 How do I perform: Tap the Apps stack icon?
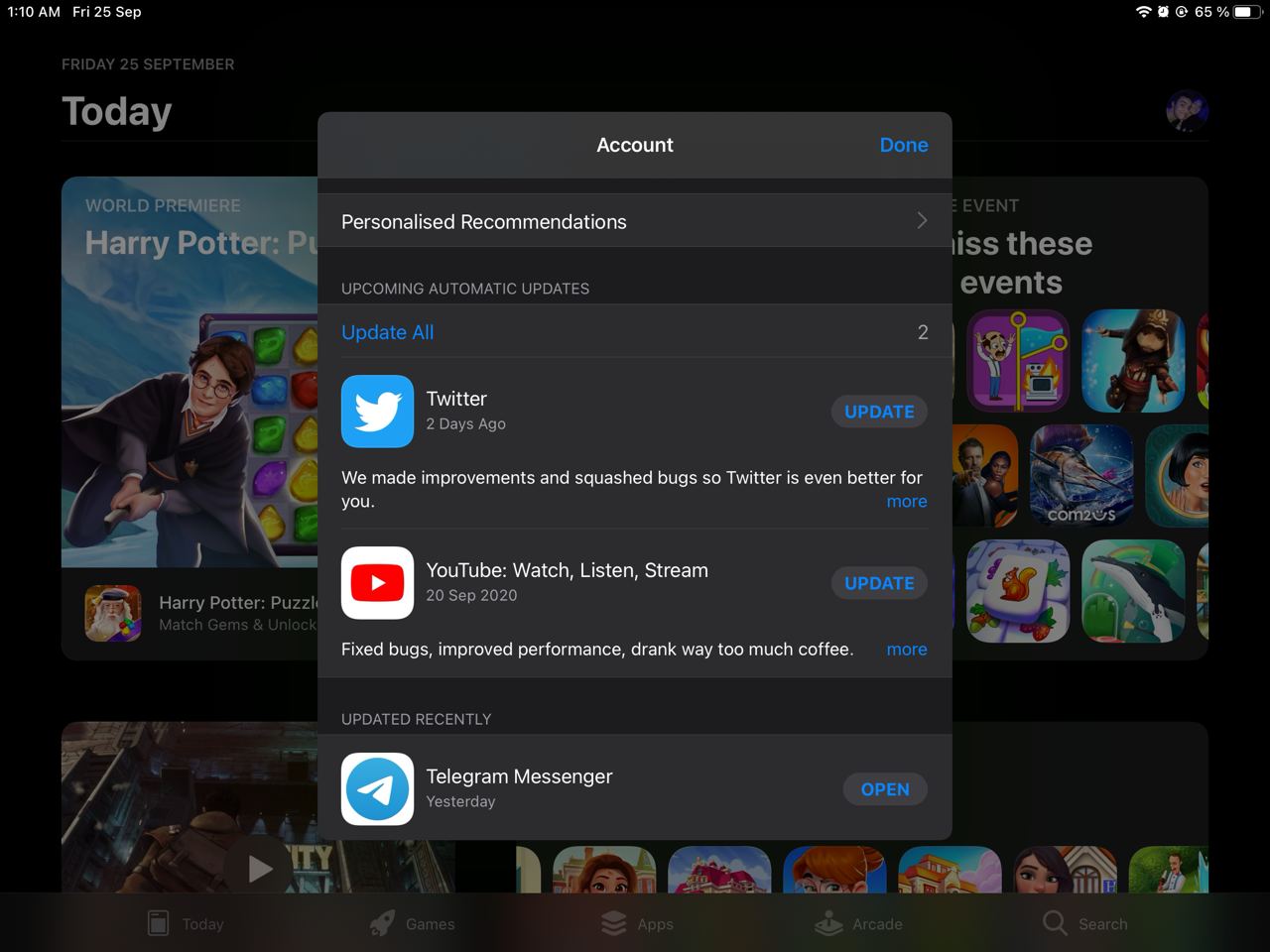pos(614,923)
